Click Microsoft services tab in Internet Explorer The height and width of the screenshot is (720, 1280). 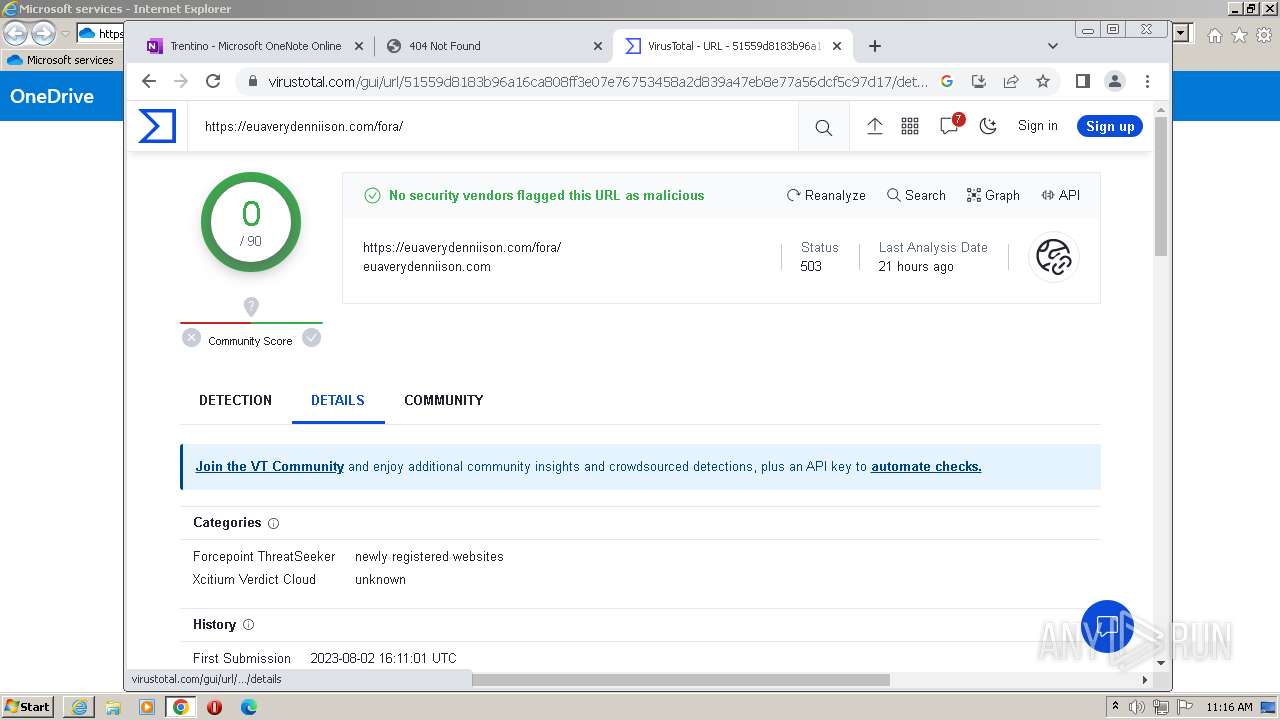pyautogui.click(x=62, y=60)
